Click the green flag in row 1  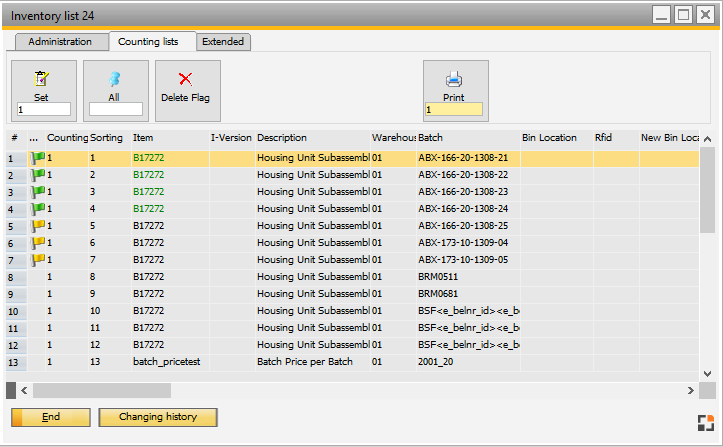(x=38, y=158)
